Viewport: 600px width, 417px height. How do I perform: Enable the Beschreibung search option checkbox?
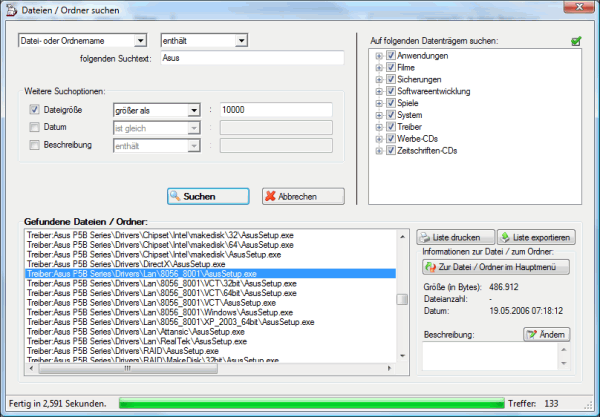(x=34, y=145)
